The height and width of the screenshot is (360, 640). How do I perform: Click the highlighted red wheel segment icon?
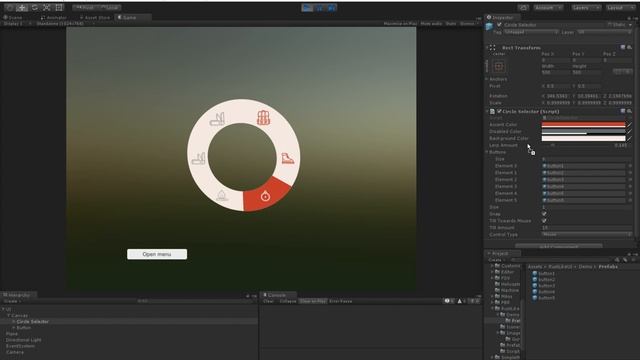[x=265, y=196]
